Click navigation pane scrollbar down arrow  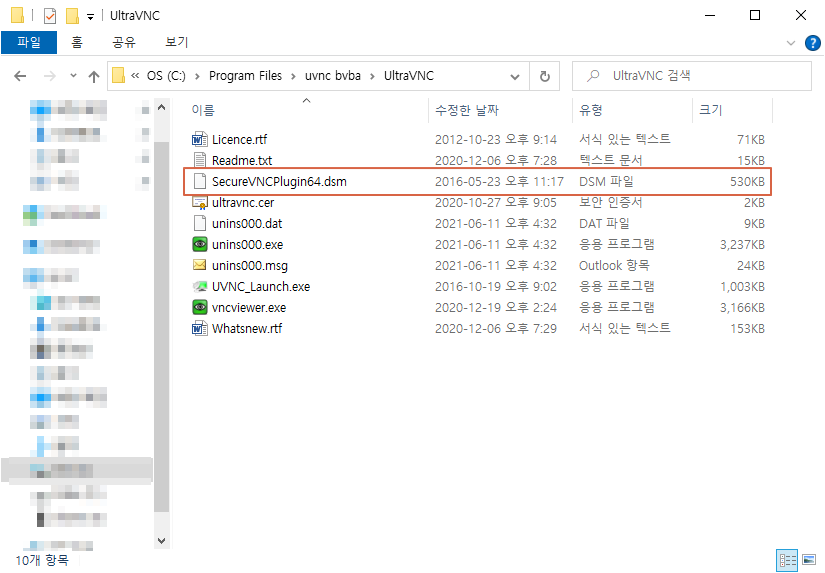(162, 540)
